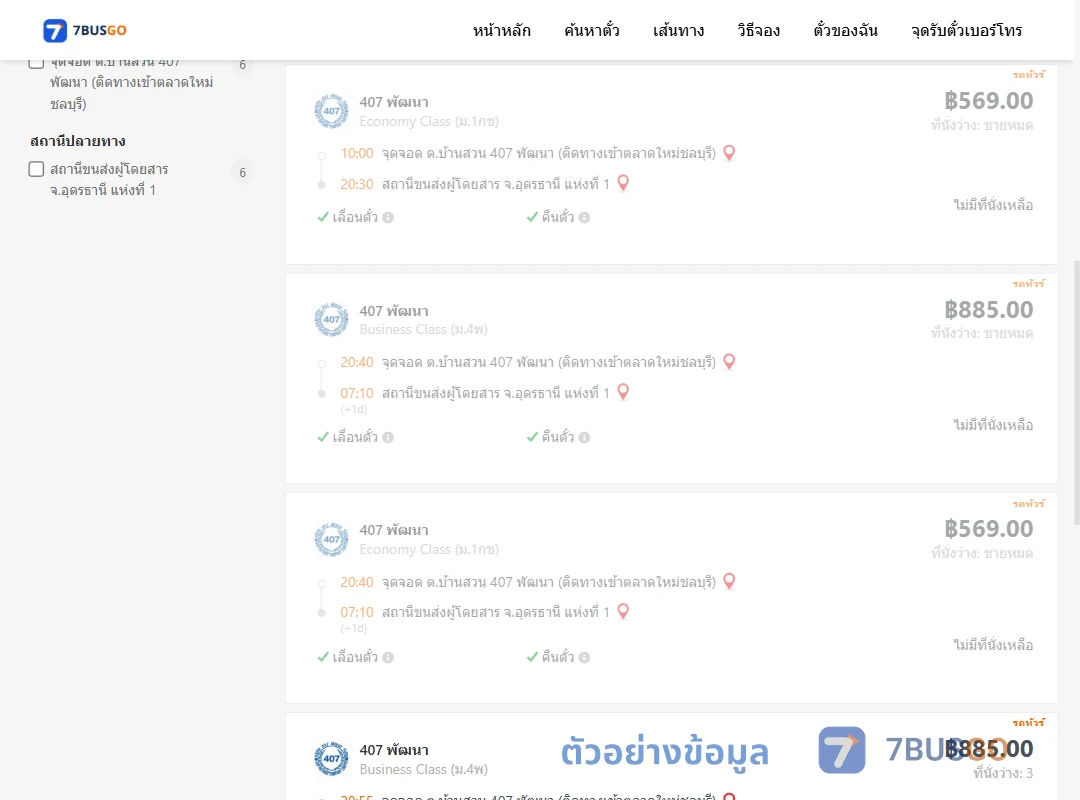
Task: Click ที่นั่งว่าง: 3 seat availability text
Action: click(1003, 773)
